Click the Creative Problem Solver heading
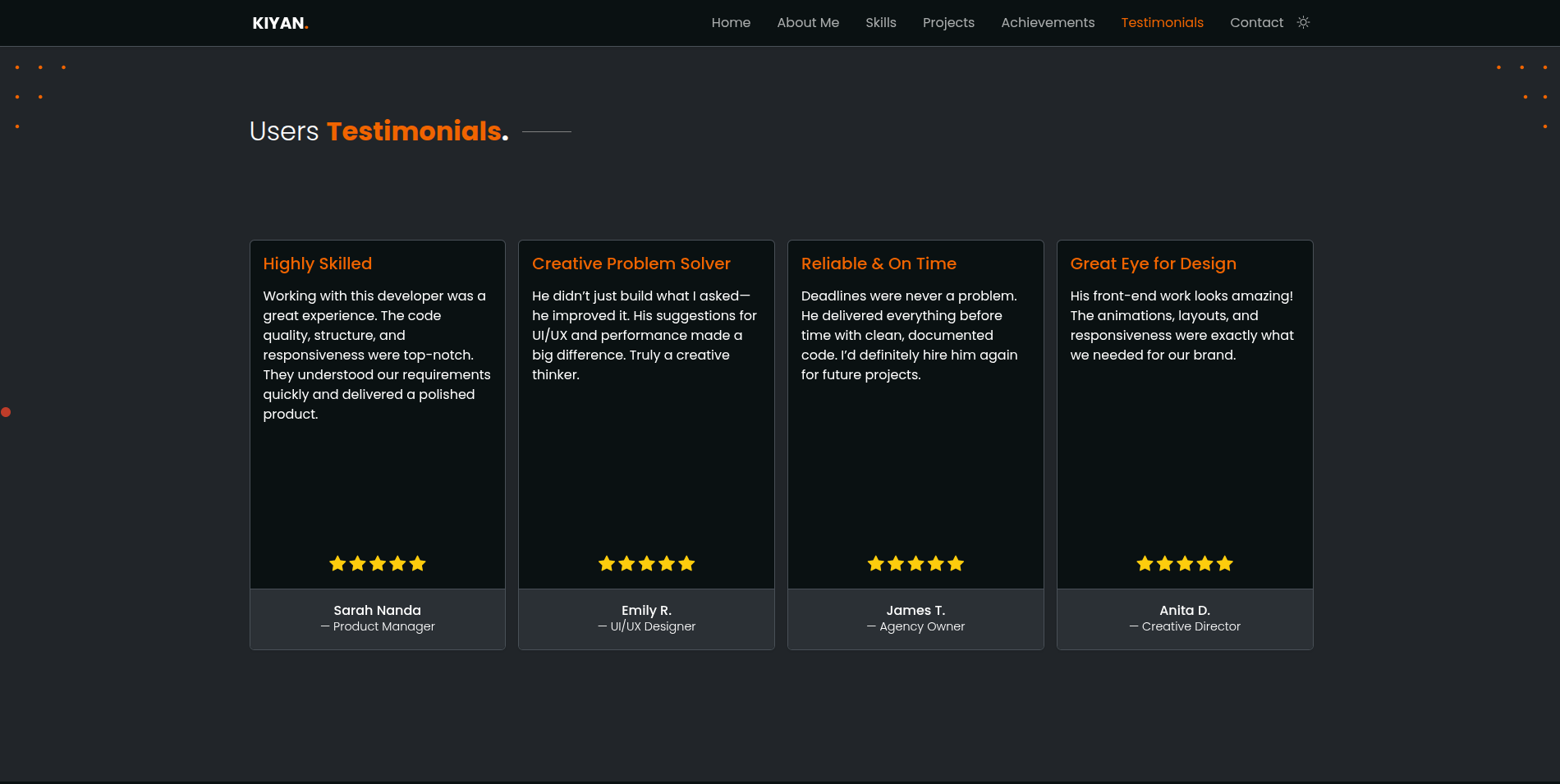This screenshot has width=1560, height=784. tap(631, 264)
